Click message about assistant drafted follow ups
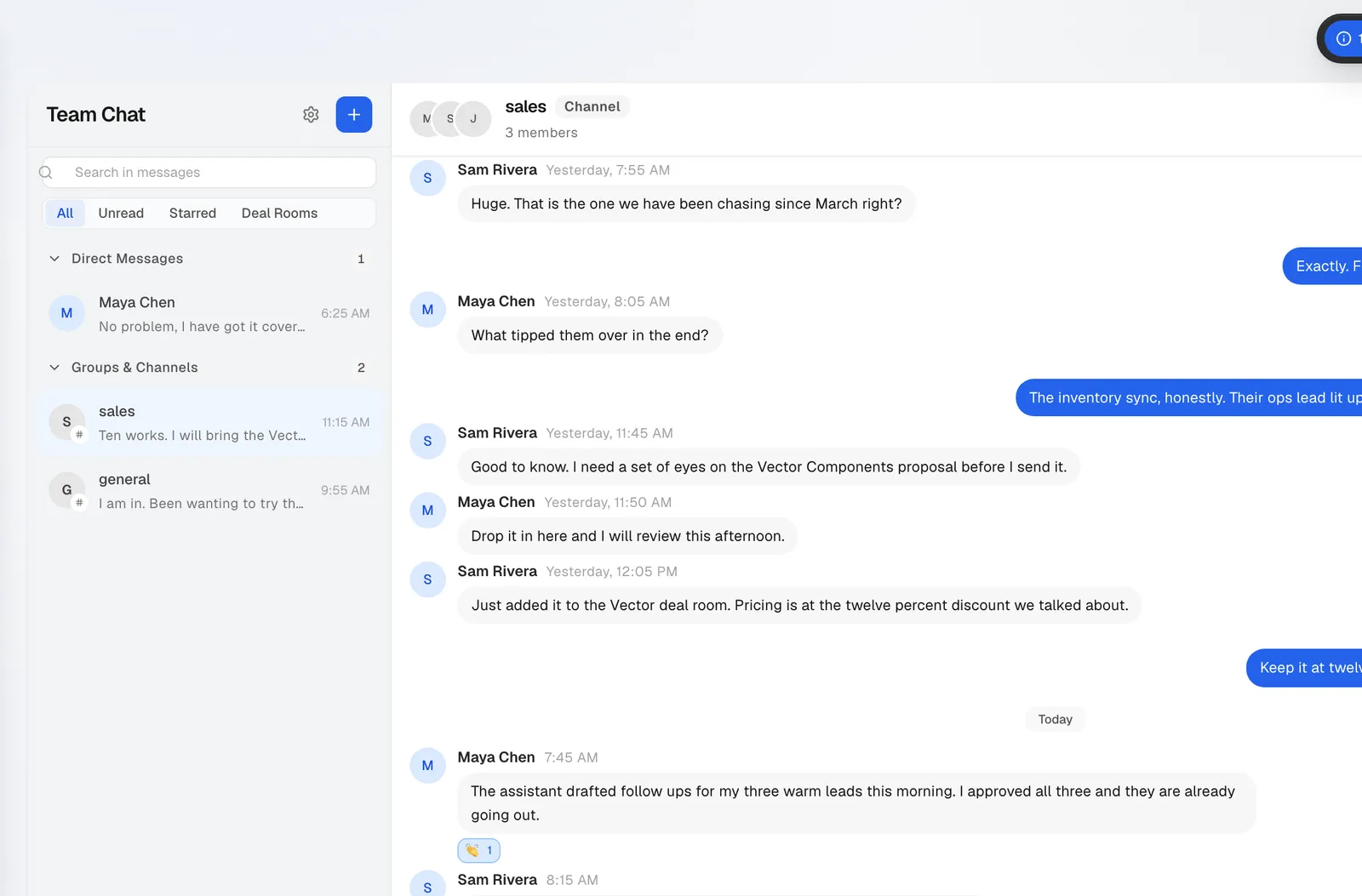 point(856,803)
